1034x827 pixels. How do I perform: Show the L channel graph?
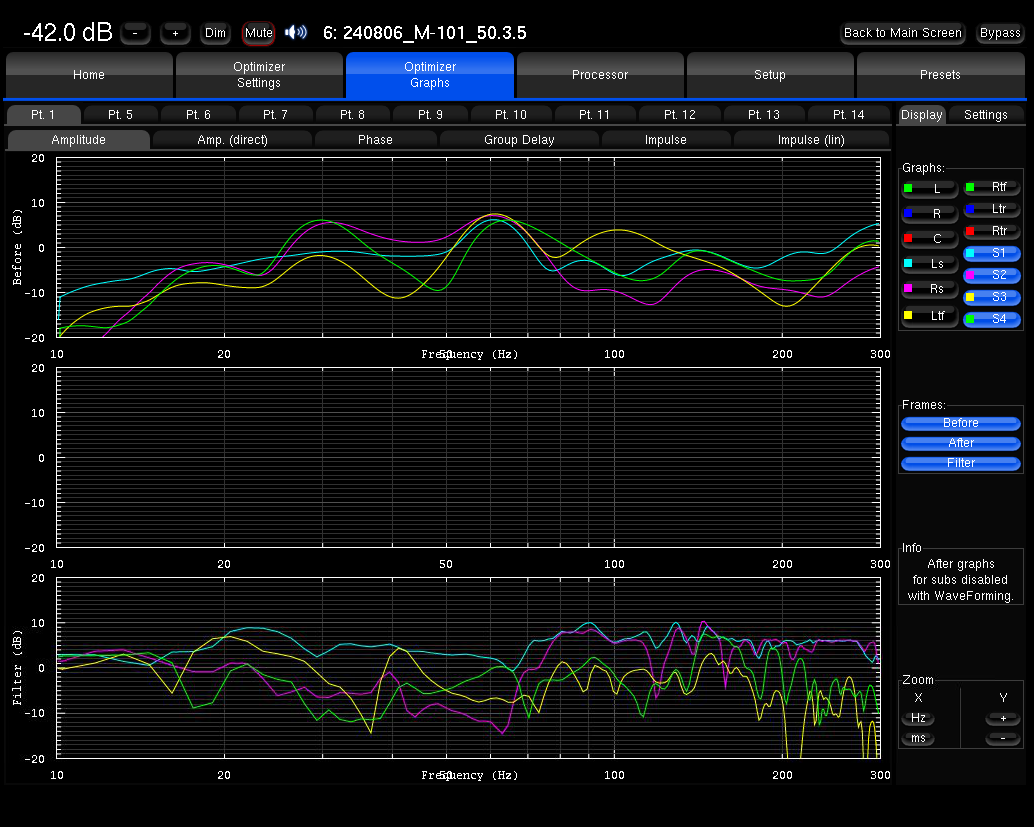930,188
